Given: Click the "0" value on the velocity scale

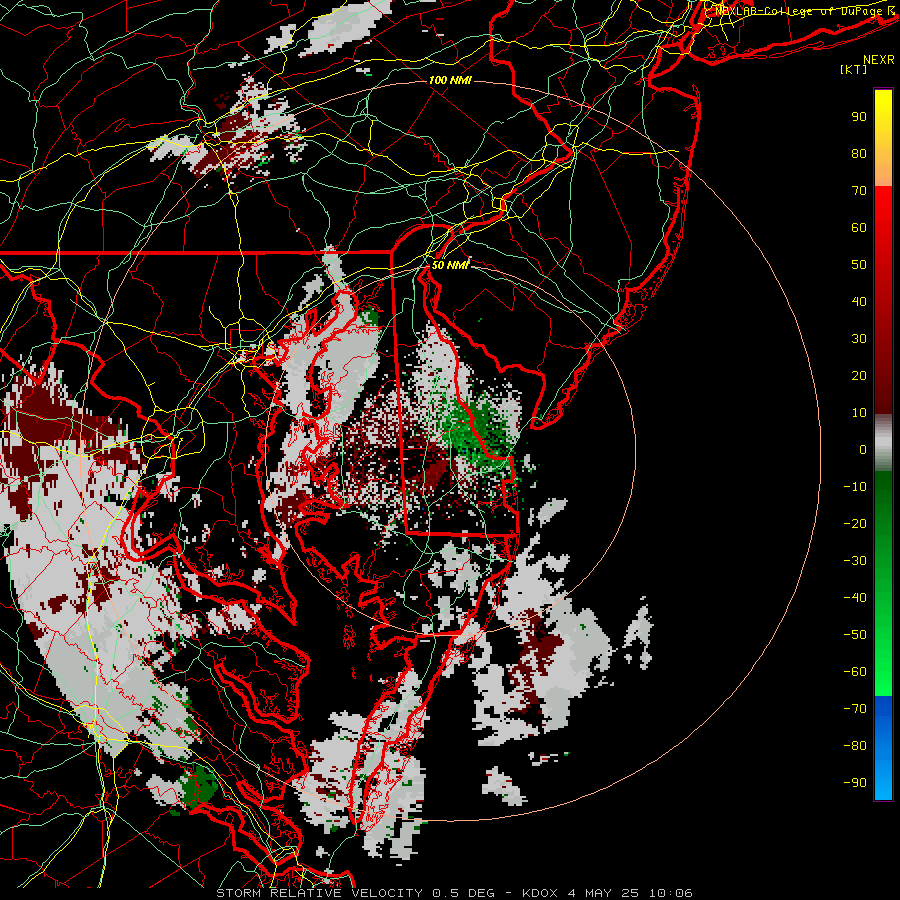Looking at the screenshot, I should (863, 449).
